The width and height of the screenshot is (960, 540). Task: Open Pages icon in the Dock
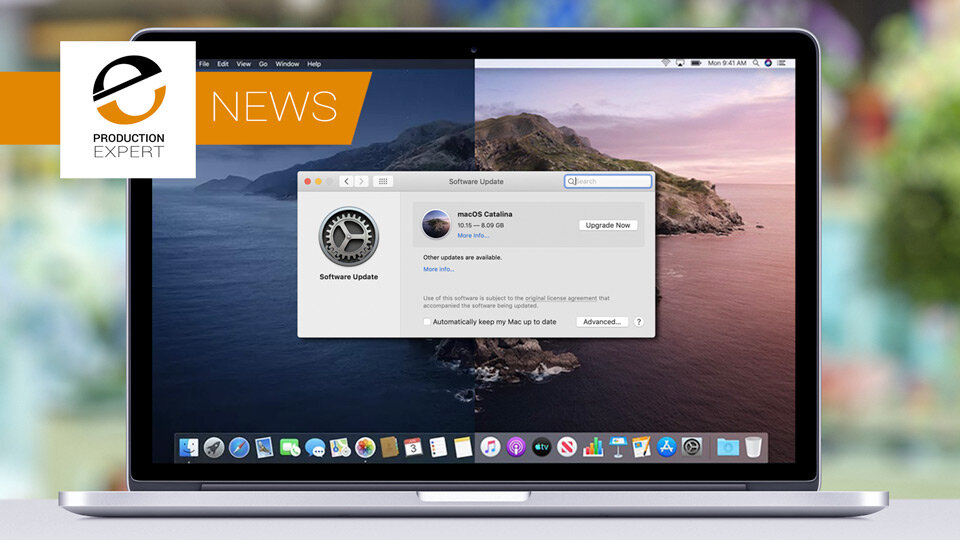coord(642,448)
